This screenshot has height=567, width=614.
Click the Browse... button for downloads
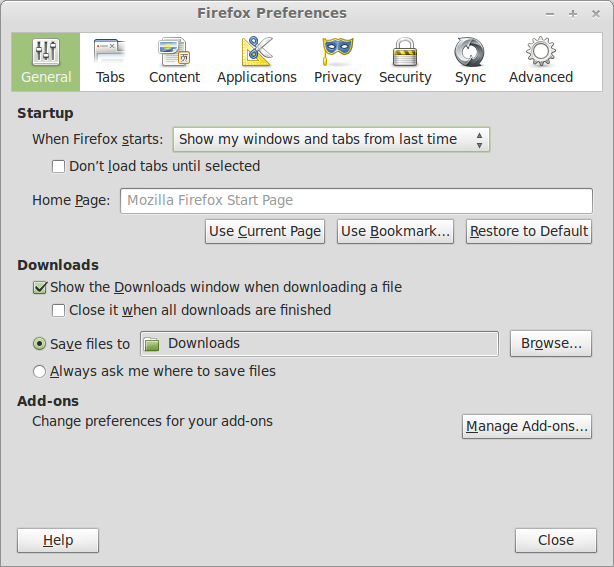551,343
